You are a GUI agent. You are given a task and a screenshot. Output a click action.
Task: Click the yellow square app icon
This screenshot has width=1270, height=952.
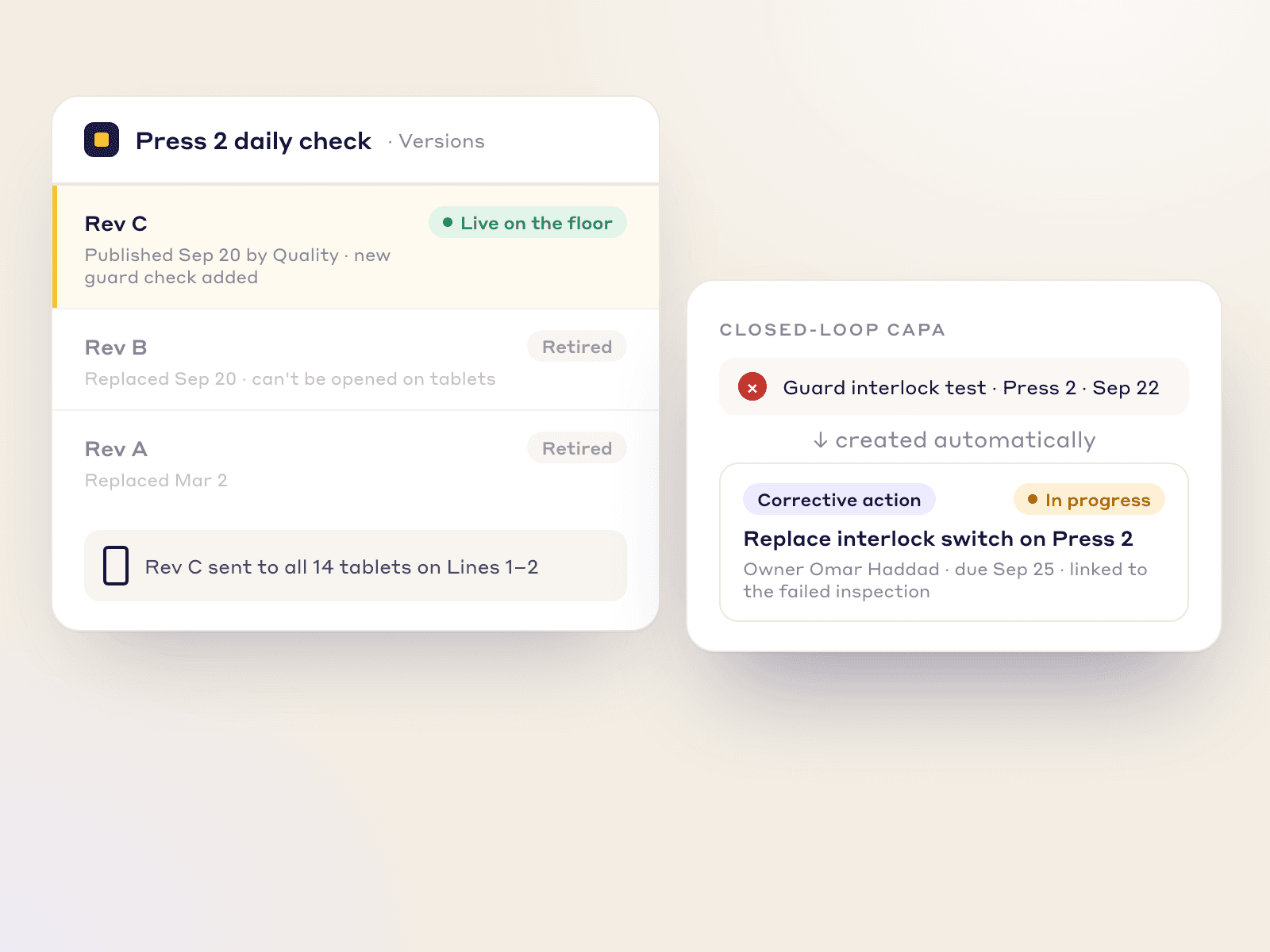102,140
